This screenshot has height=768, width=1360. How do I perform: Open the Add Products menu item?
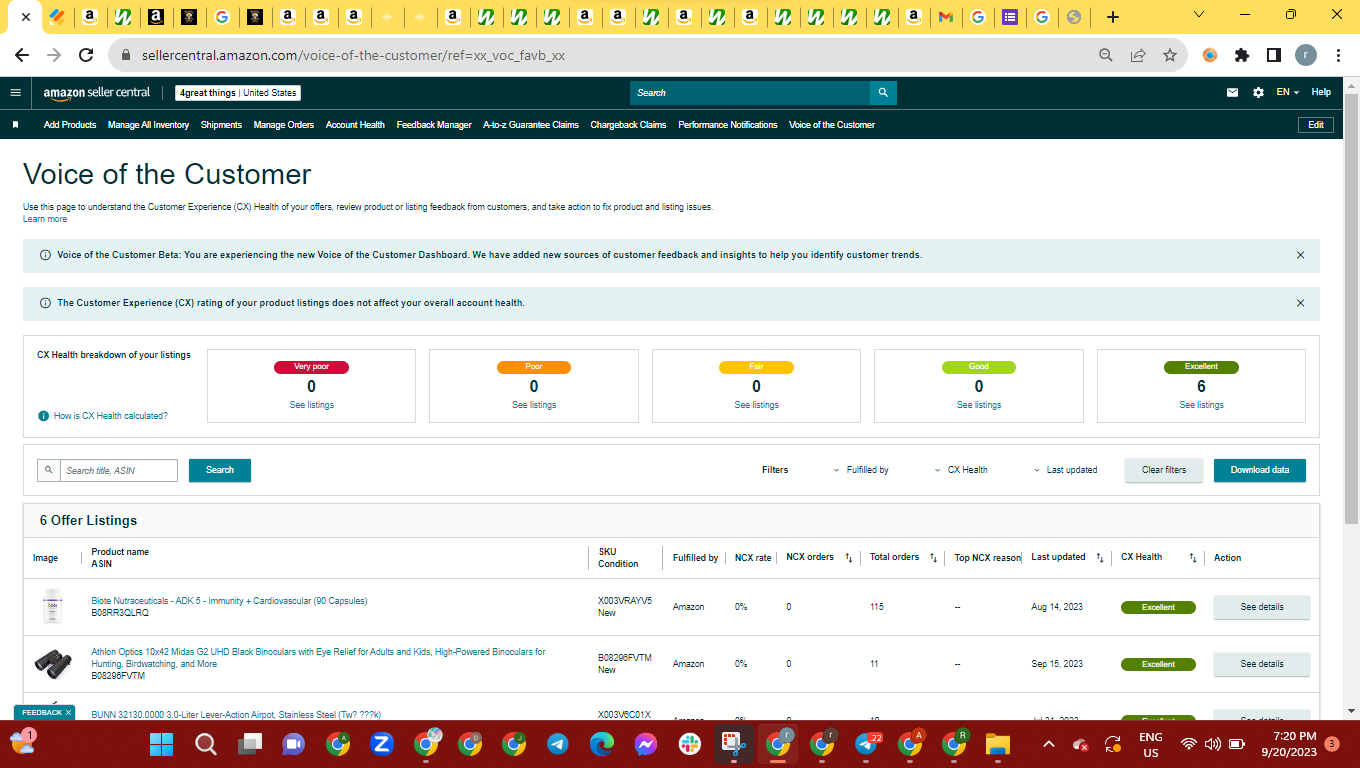point(70,125)
